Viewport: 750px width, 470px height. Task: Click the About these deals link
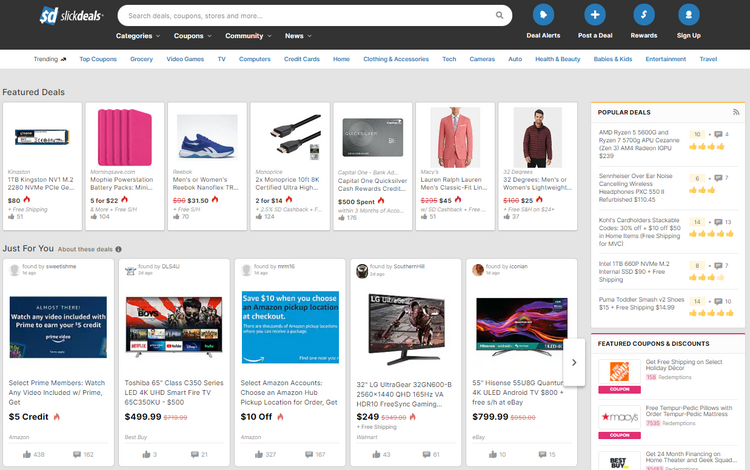(x=85, y=249)
